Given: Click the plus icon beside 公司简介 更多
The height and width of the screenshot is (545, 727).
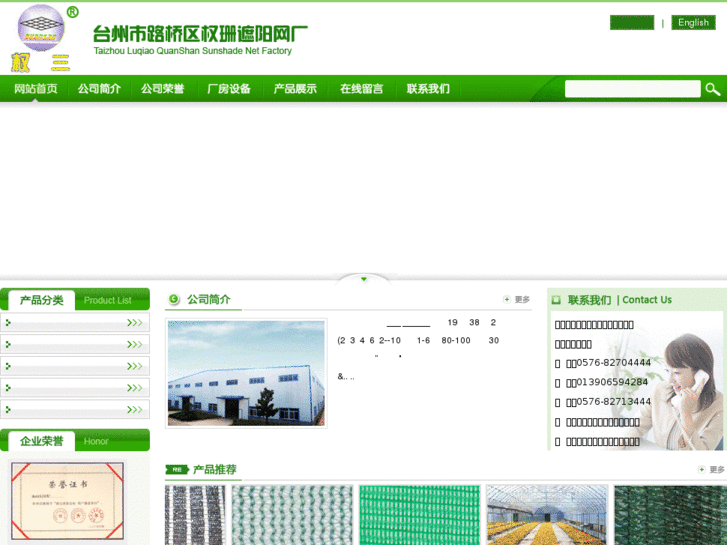Looking at the screenshot, I should pyautogui.click(x=506, y=299).
